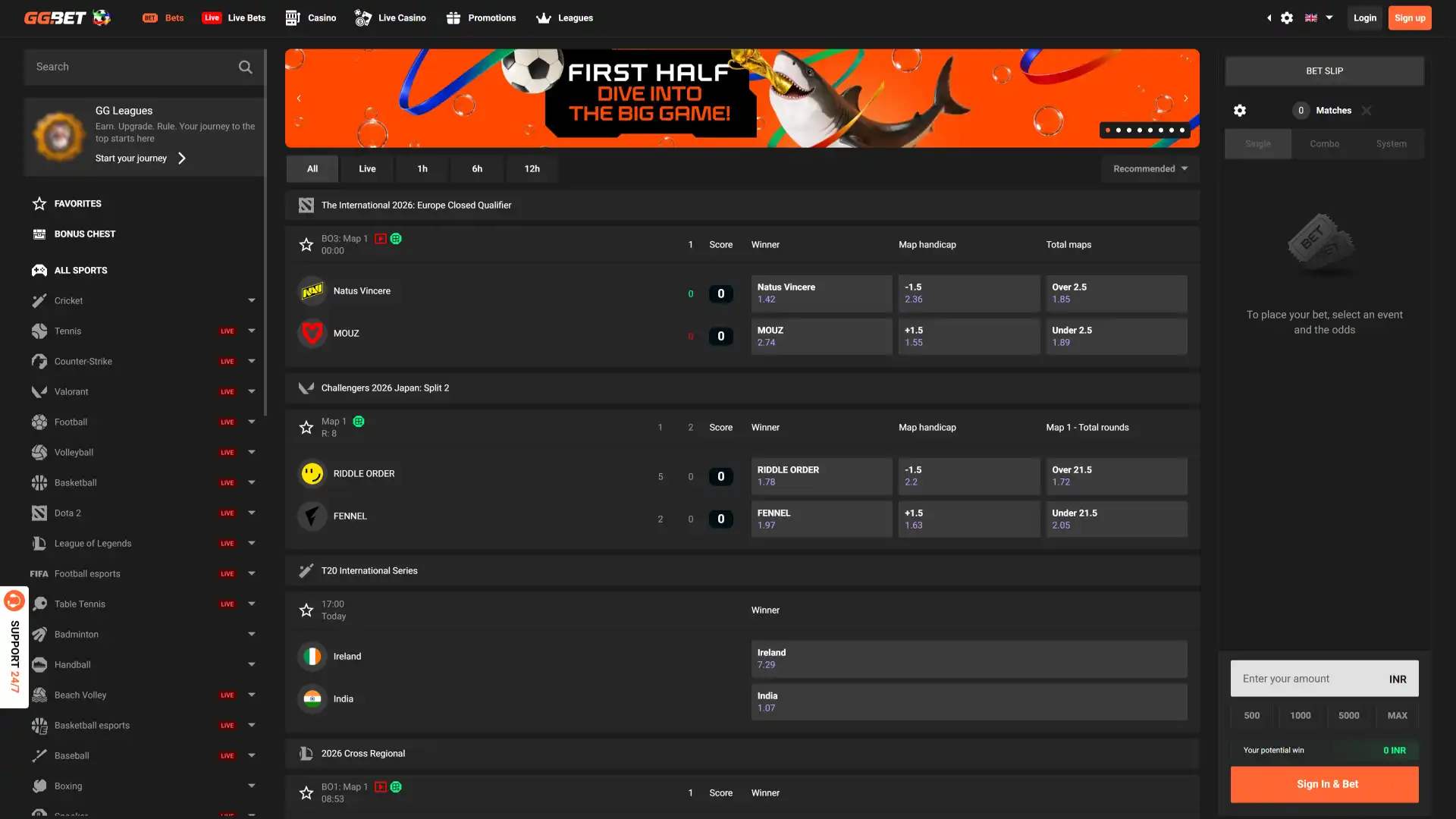
Task: Pick Over 21.5 total rounds odds
Action: pos(1116,476)
